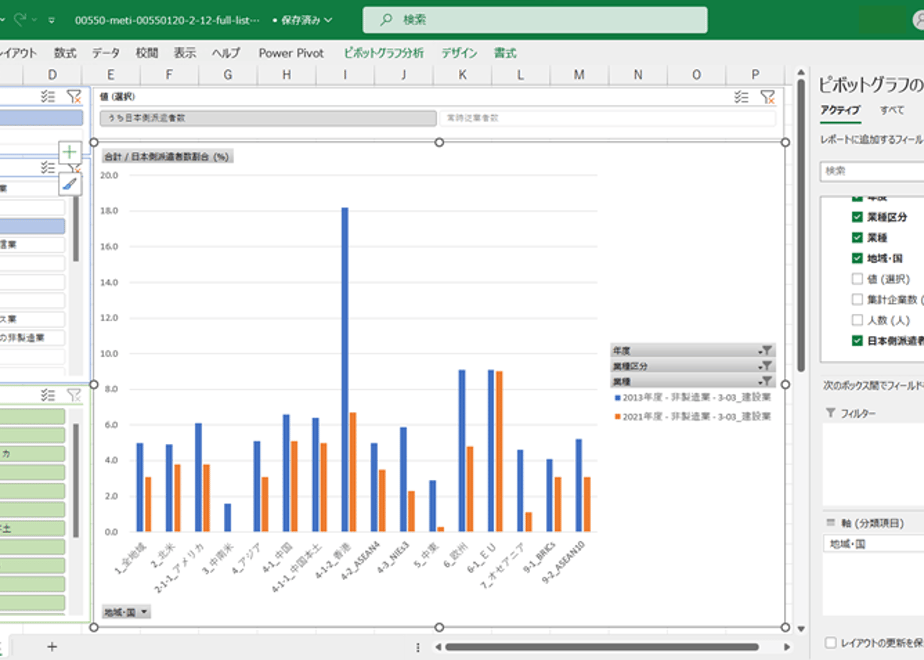Select the 常時従業者数 slicer item
The width and height of the screenshot is (924, 660).
pyautogui.click(x=608, y=118)
